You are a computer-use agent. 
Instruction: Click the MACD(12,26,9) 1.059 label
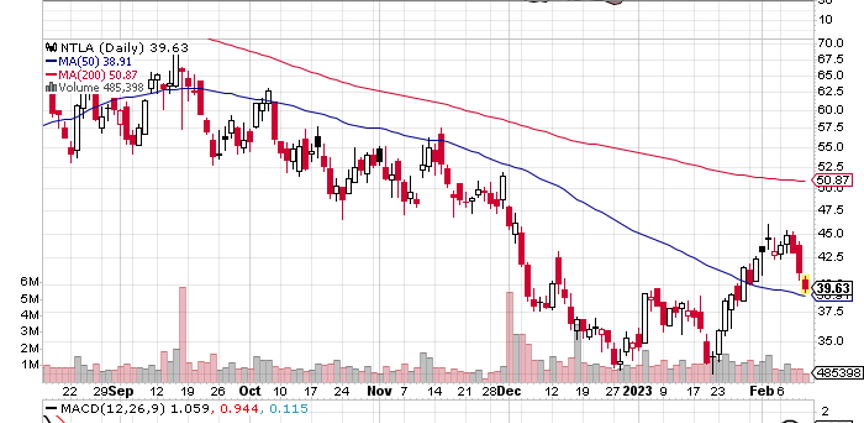pos(134,409)
